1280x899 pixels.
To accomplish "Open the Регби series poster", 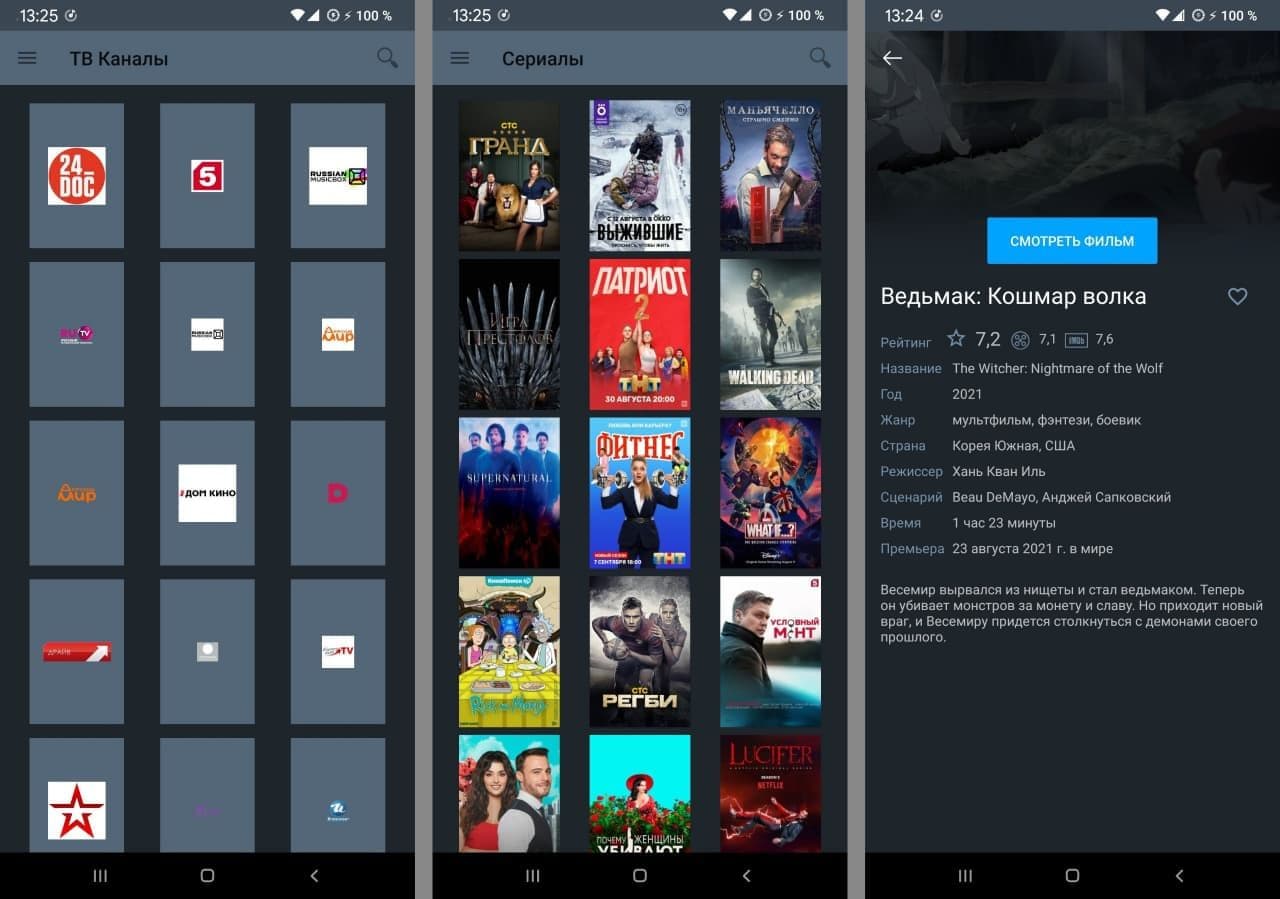I will (640, 651).
